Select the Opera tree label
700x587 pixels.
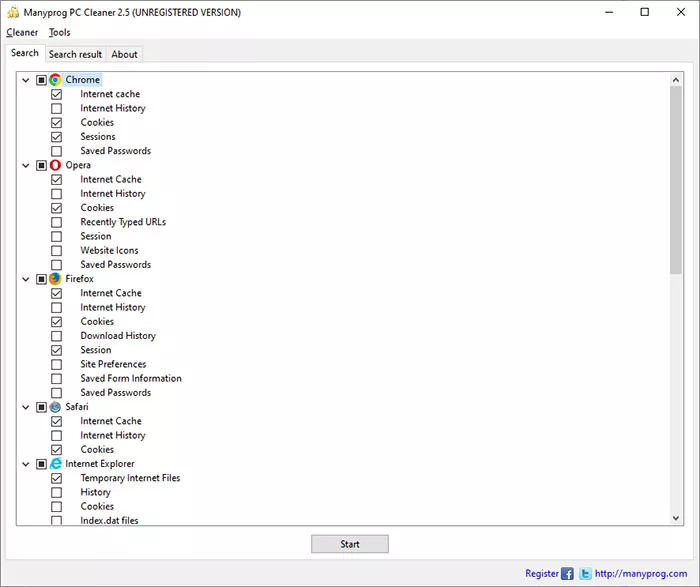(x=78, y=165)
